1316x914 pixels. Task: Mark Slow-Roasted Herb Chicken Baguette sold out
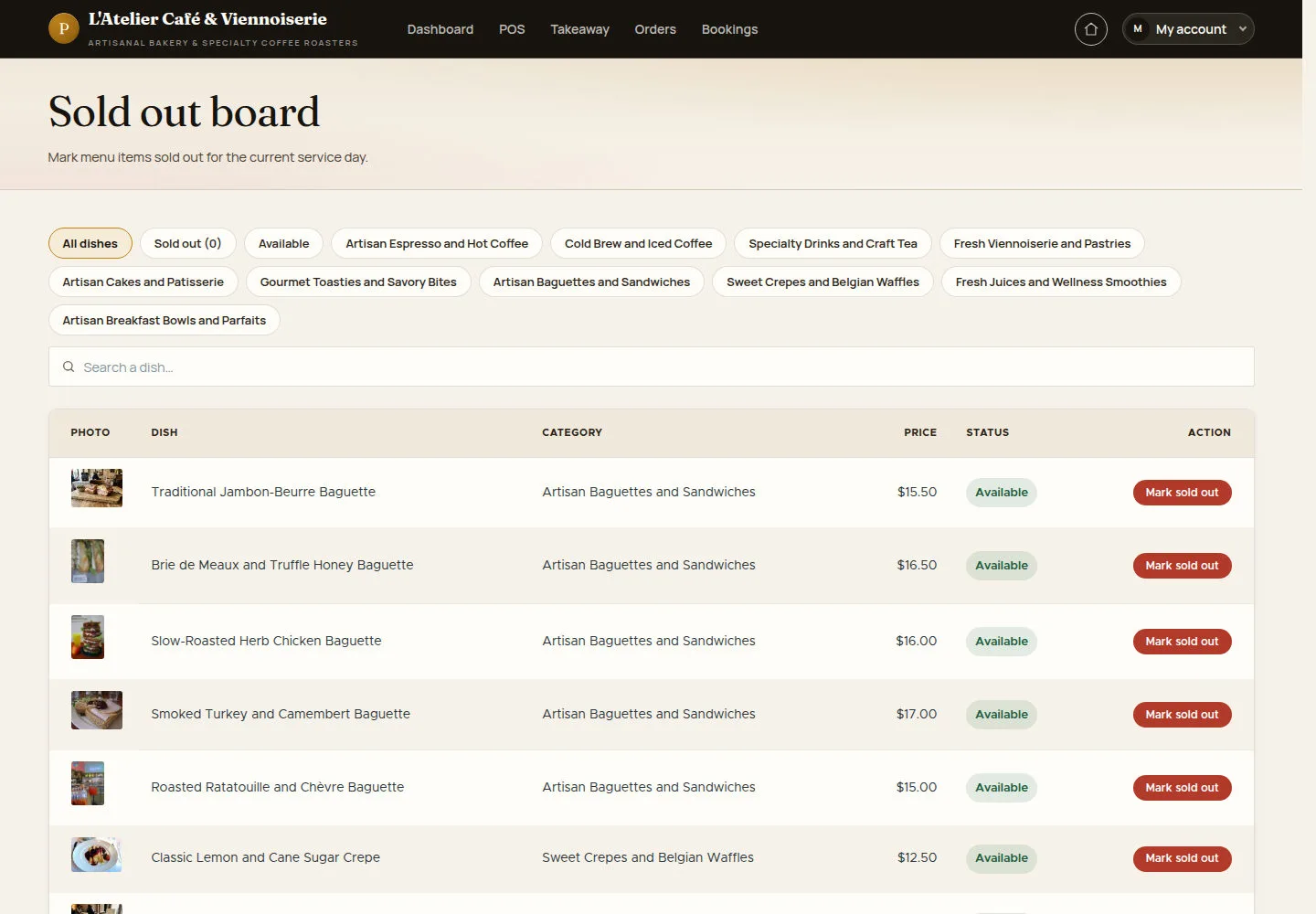coord(1182,642)
